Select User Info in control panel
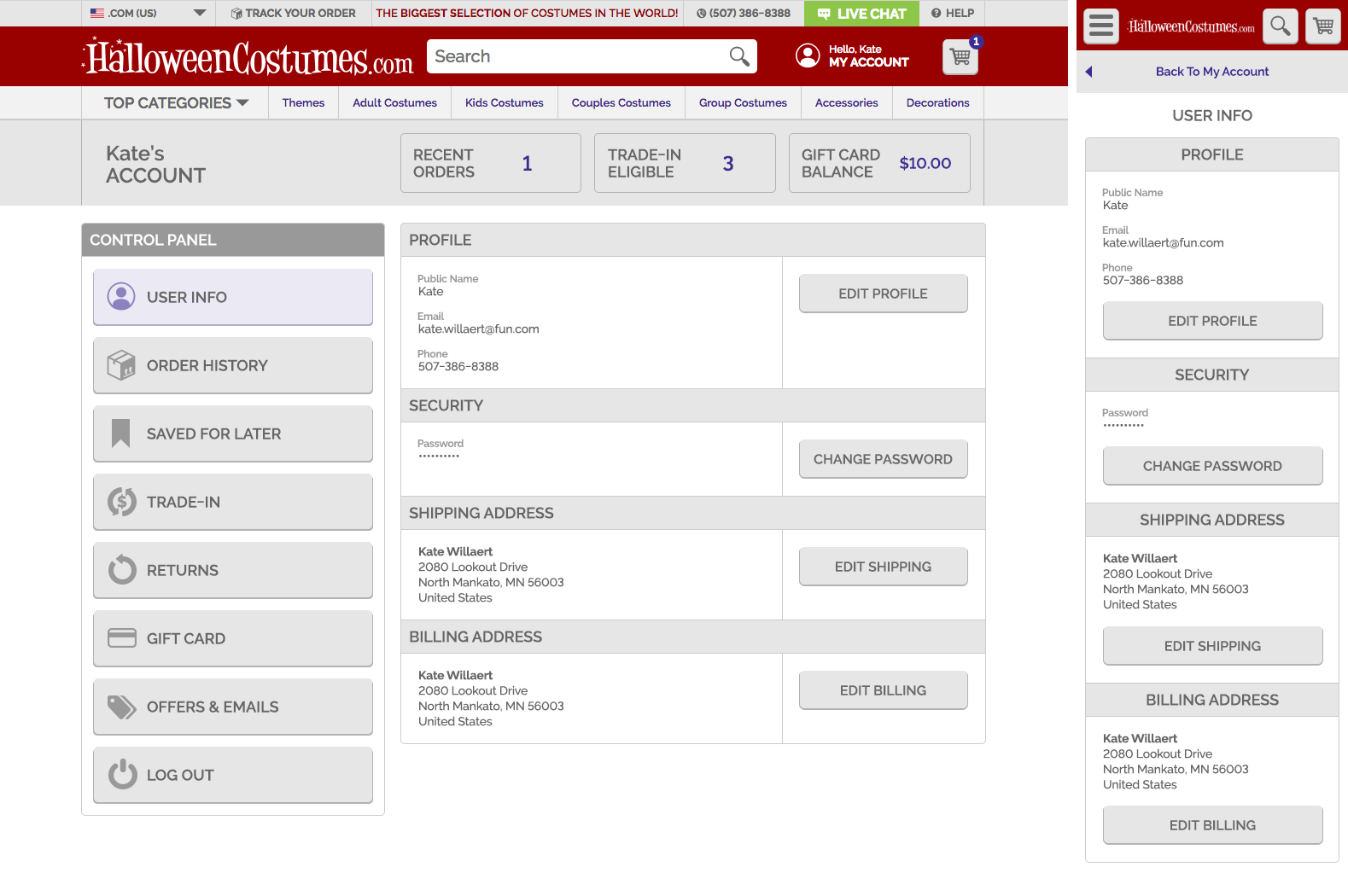This screenshot has height=896, width=1348. (233, 297)
